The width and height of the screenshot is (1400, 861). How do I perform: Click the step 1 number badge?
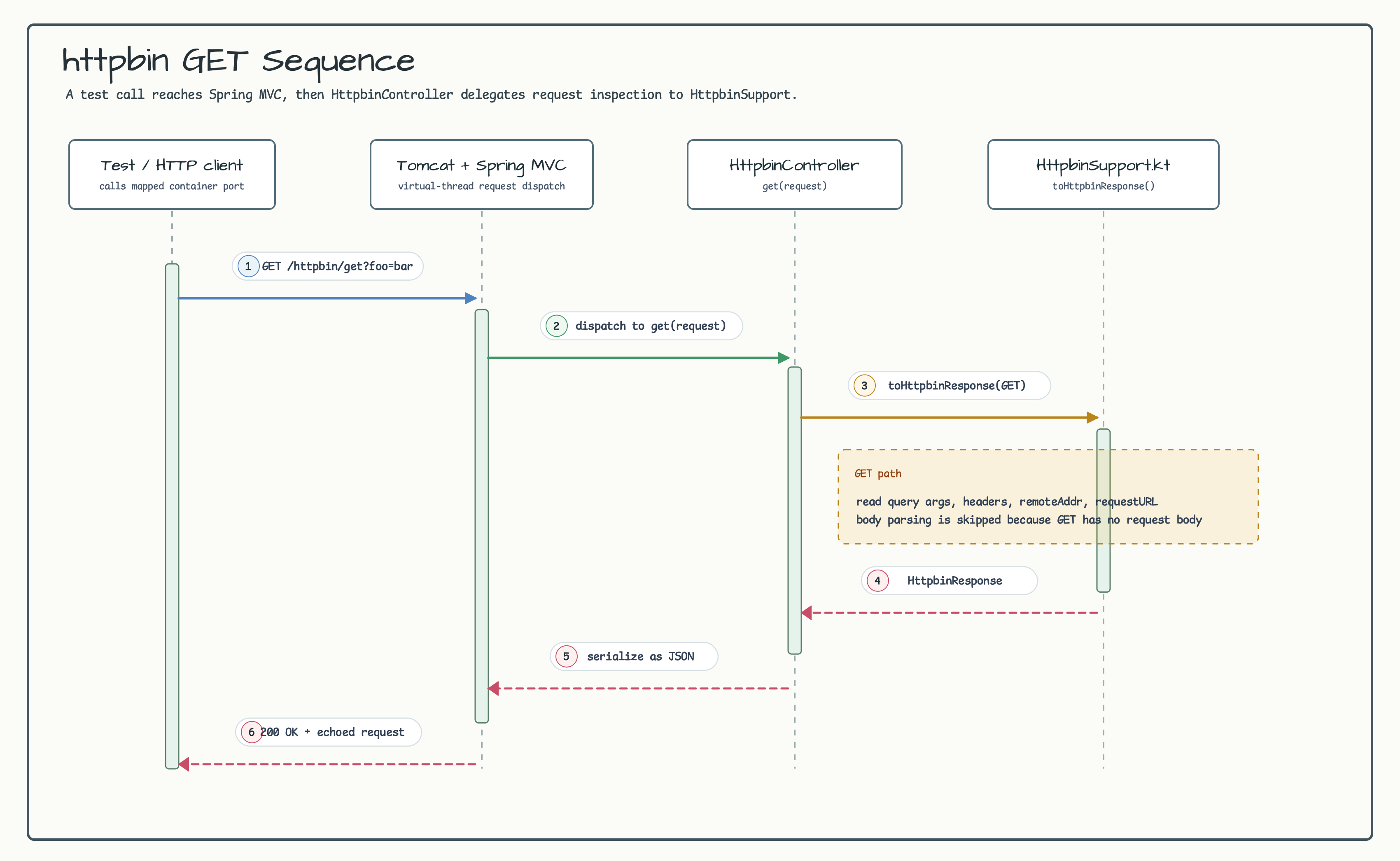click(x=248, y=266)
